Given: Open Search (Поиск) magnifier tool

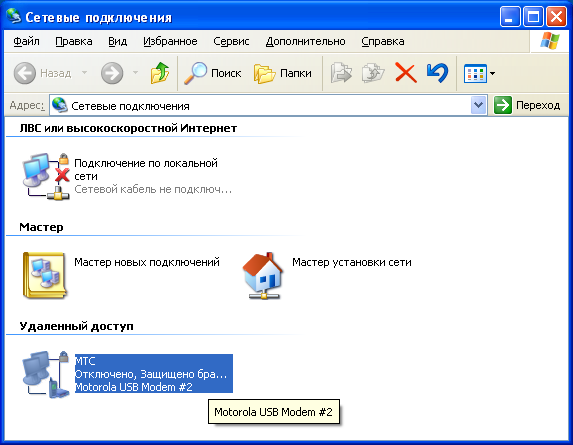Looking at the screenshot, I should (x=212, y=73).
